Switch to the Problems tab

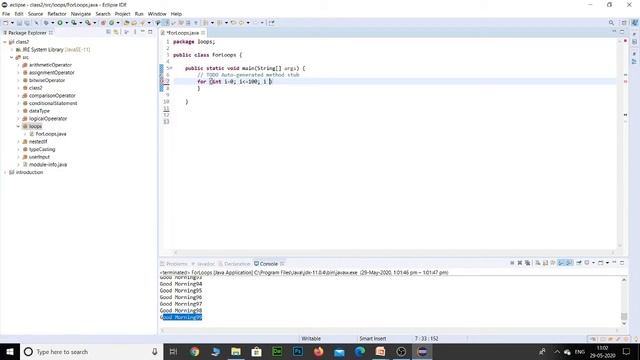(x=174, y=264)
